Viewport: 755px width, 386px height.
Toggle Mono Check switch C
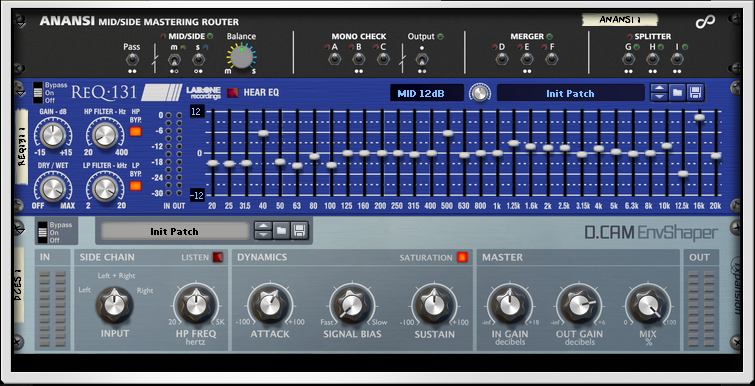[x=383, y=59]
